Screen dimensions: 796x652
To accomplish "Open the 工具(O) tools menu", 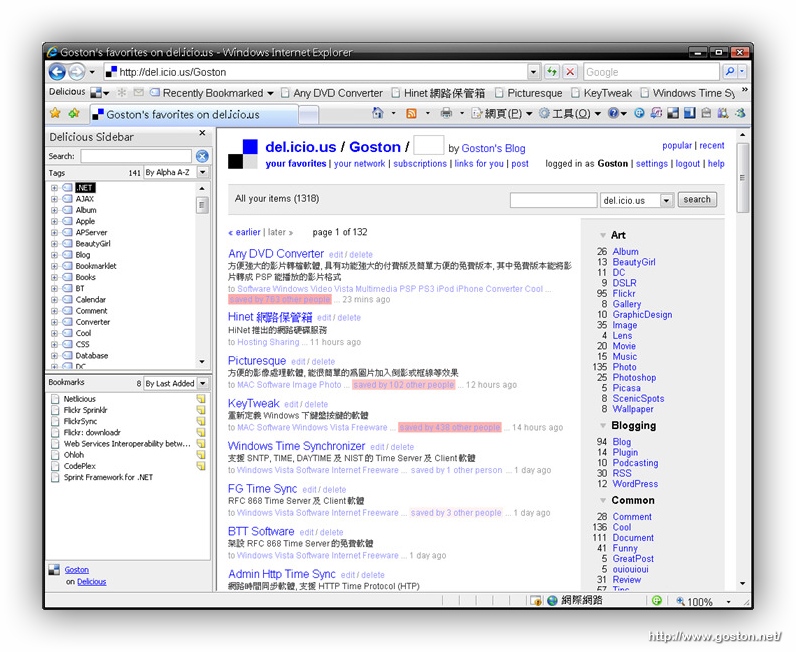I will click(x=570, y=113).
